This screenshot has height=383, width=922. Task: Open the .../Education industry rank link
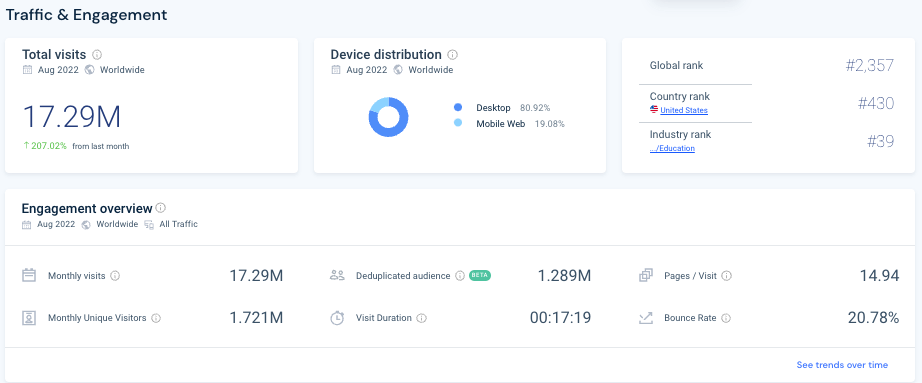tap(672, 149)
